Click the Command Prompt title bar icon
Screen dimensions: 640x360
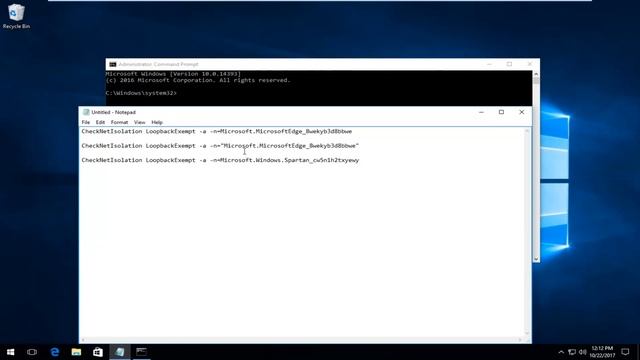(x=113, y=64)
